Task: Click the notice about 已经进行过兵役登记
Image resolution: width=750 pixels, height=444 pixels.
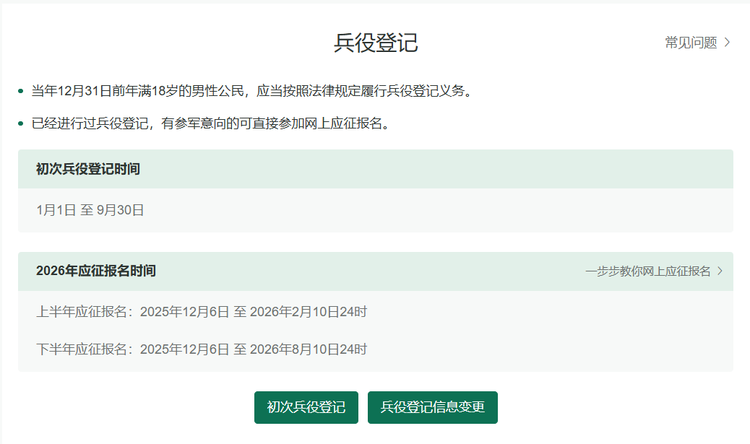Action: (x=209, y=124)
